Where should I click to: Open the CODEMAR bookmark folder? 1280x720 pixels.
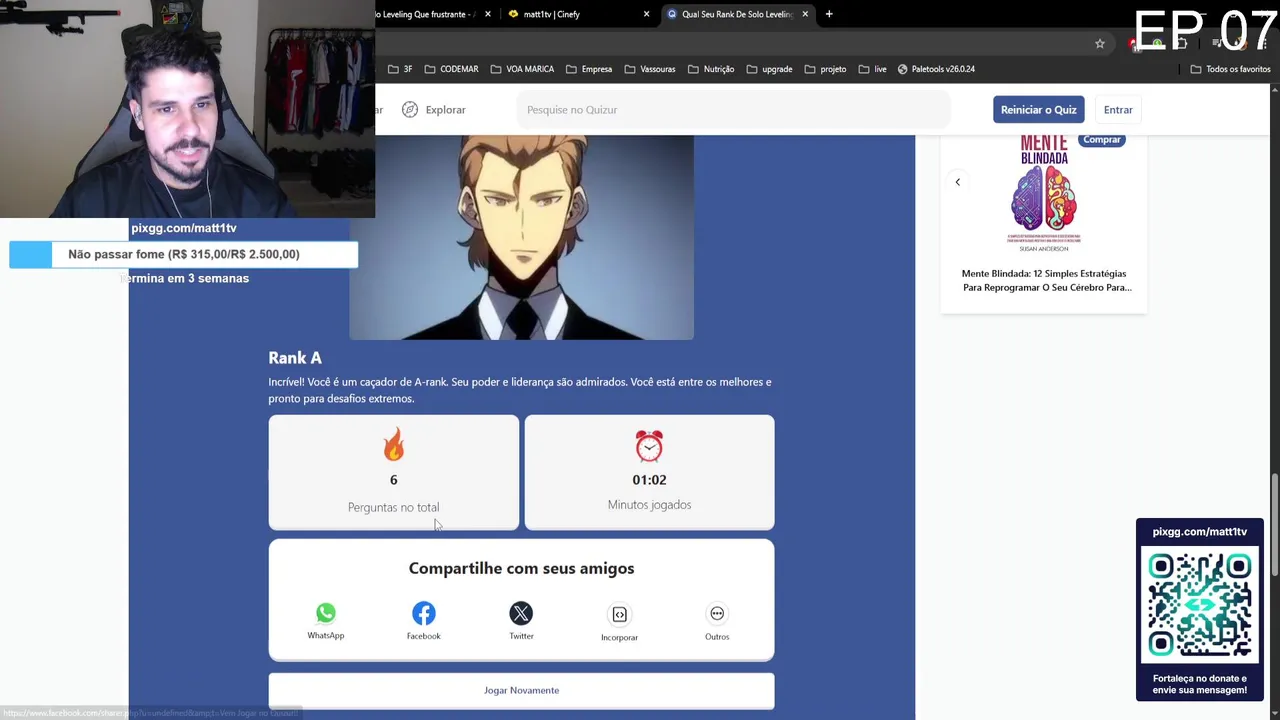pos(451,69)
